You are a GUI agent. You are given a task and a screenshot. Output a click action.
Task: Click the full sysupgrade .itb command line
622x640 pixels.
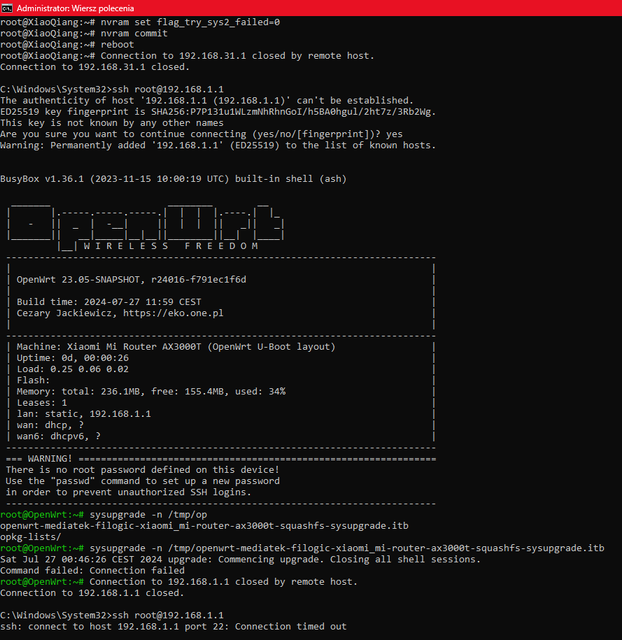coord(302,548)
